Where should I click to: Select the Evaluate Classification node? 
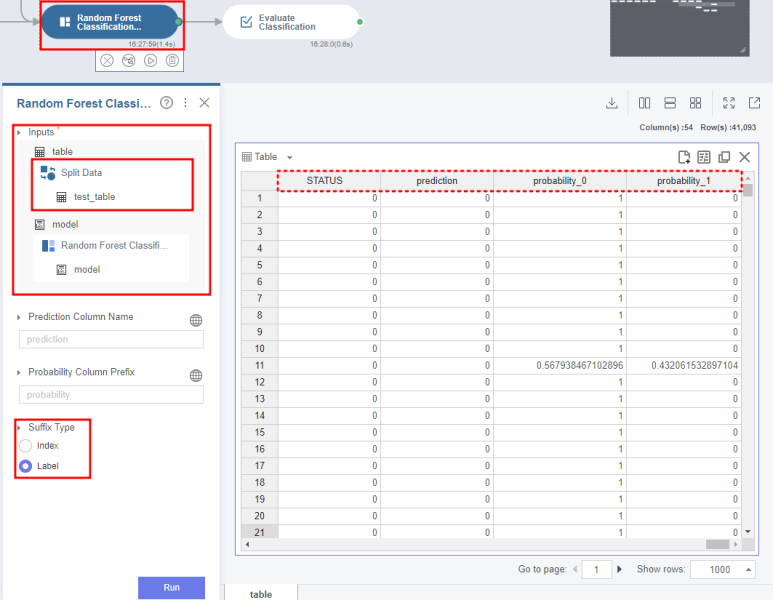click(291, 22)
